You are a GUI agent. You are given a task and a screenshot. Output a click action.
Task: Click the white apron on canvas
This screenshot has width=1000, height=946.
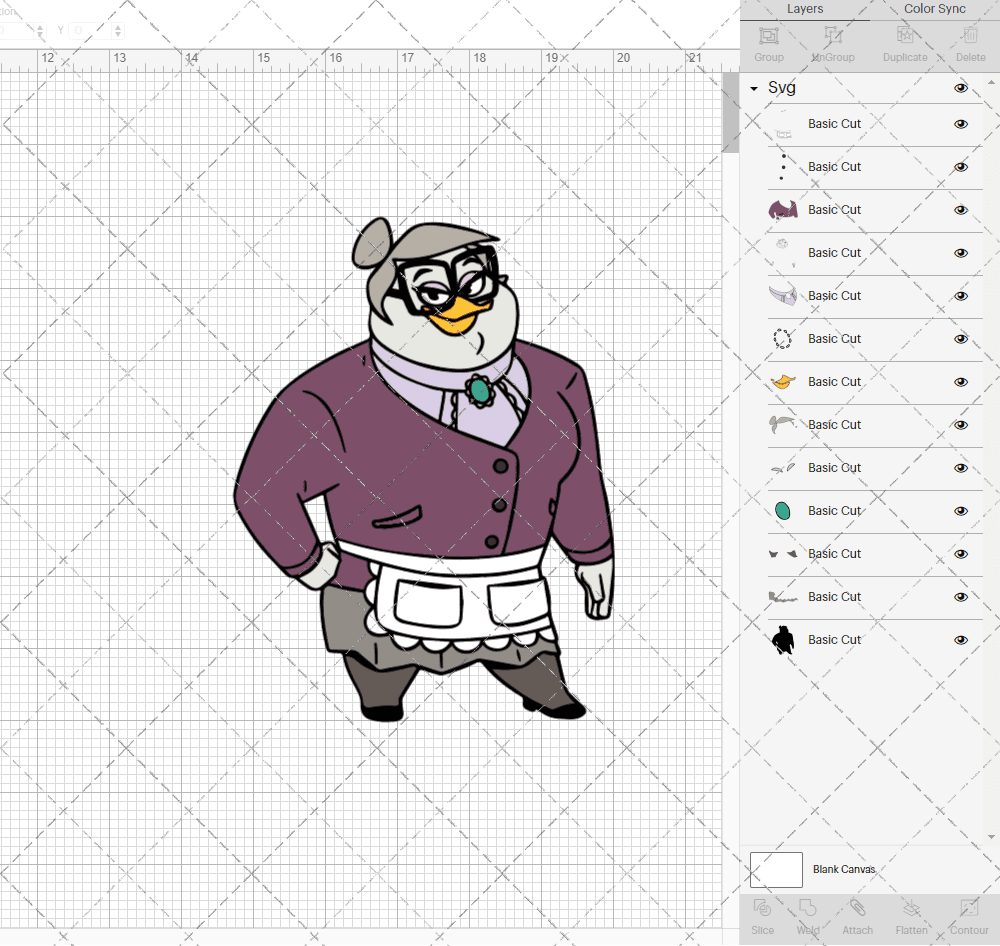459,600
